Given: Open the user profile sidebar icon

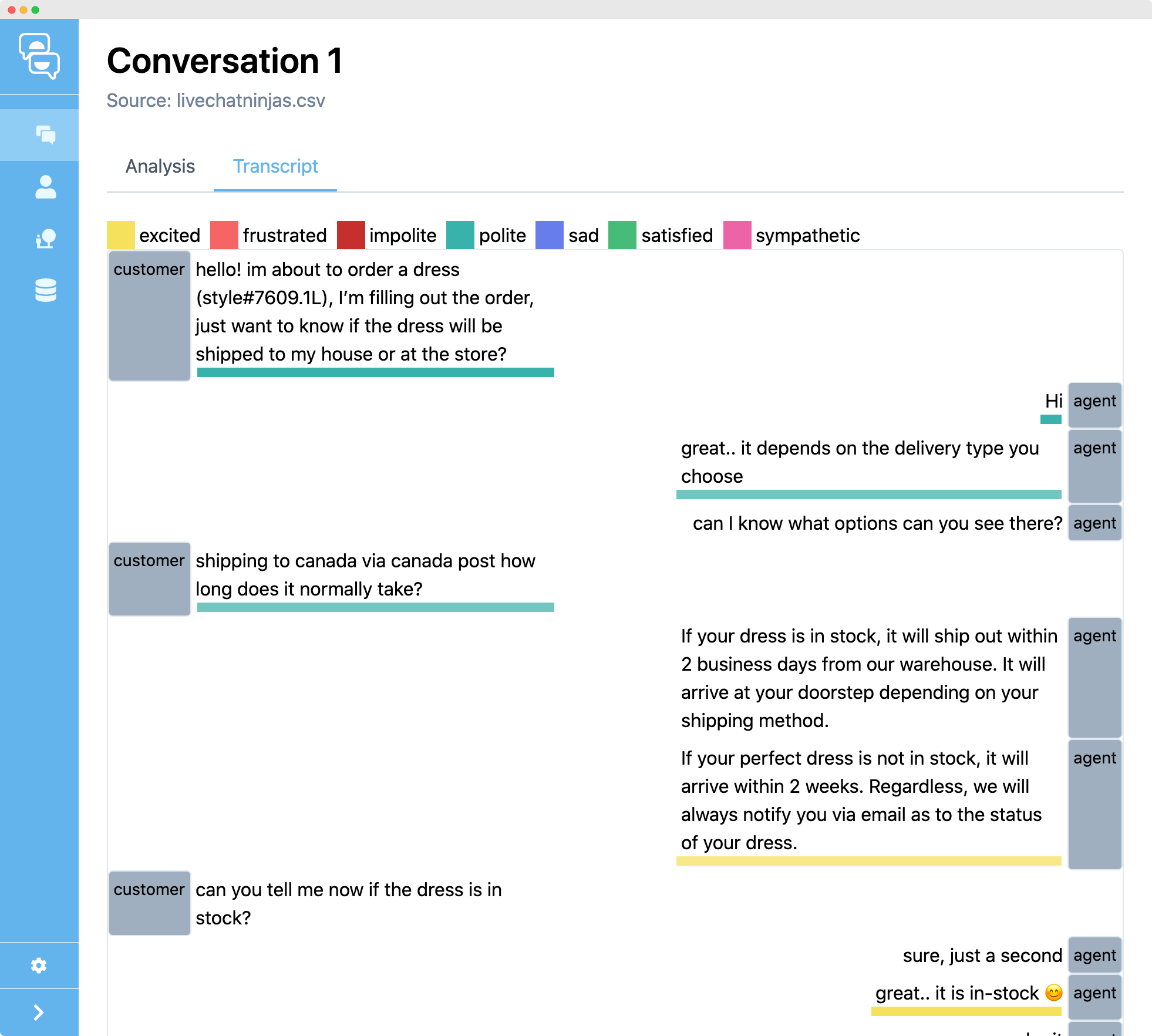Looking at the screenshot, I should click(x=45, y=187).
